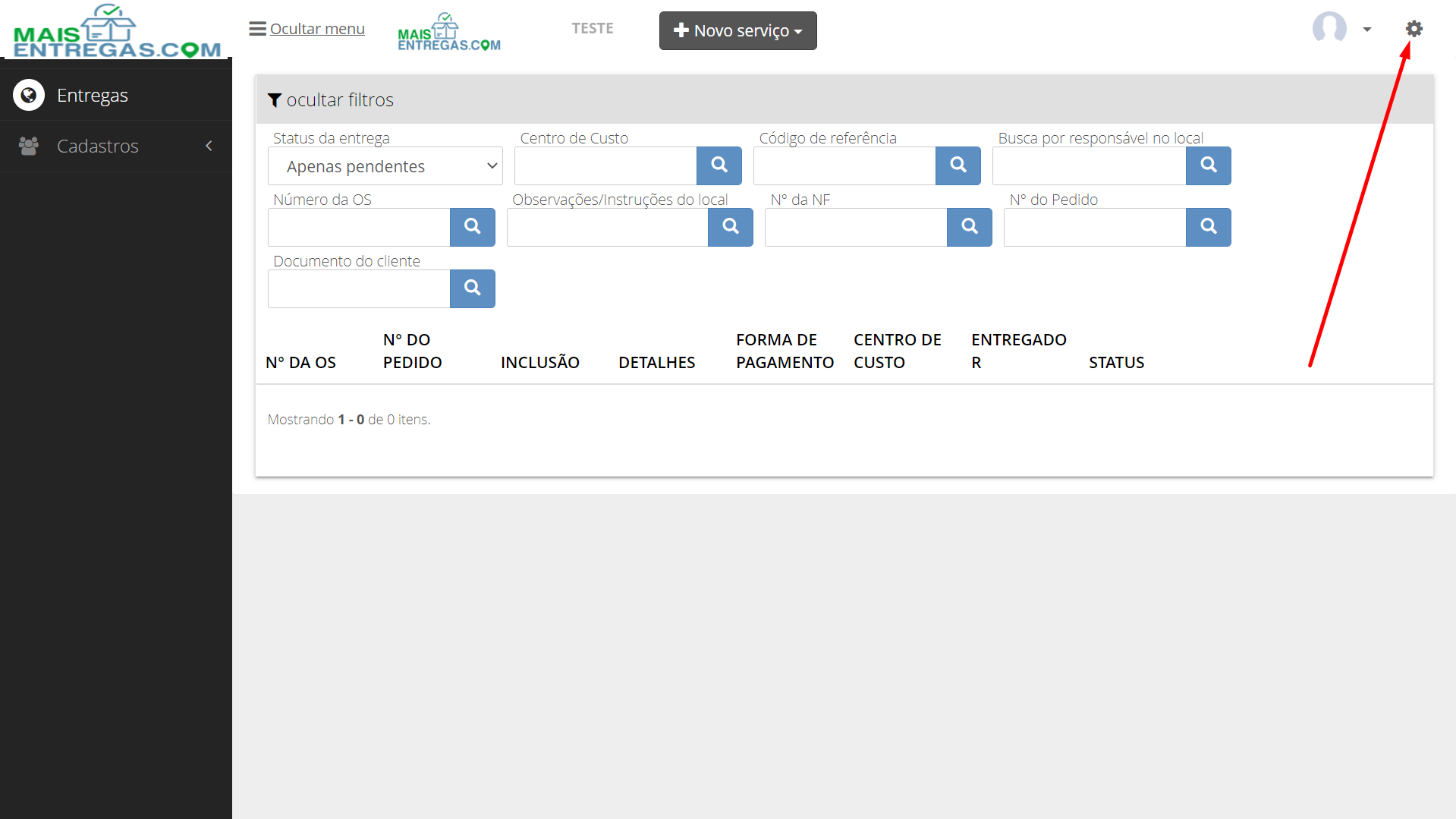Search by Nº do Pedido
This screenshot has height=819, width=1456.
click(1209, 227)
